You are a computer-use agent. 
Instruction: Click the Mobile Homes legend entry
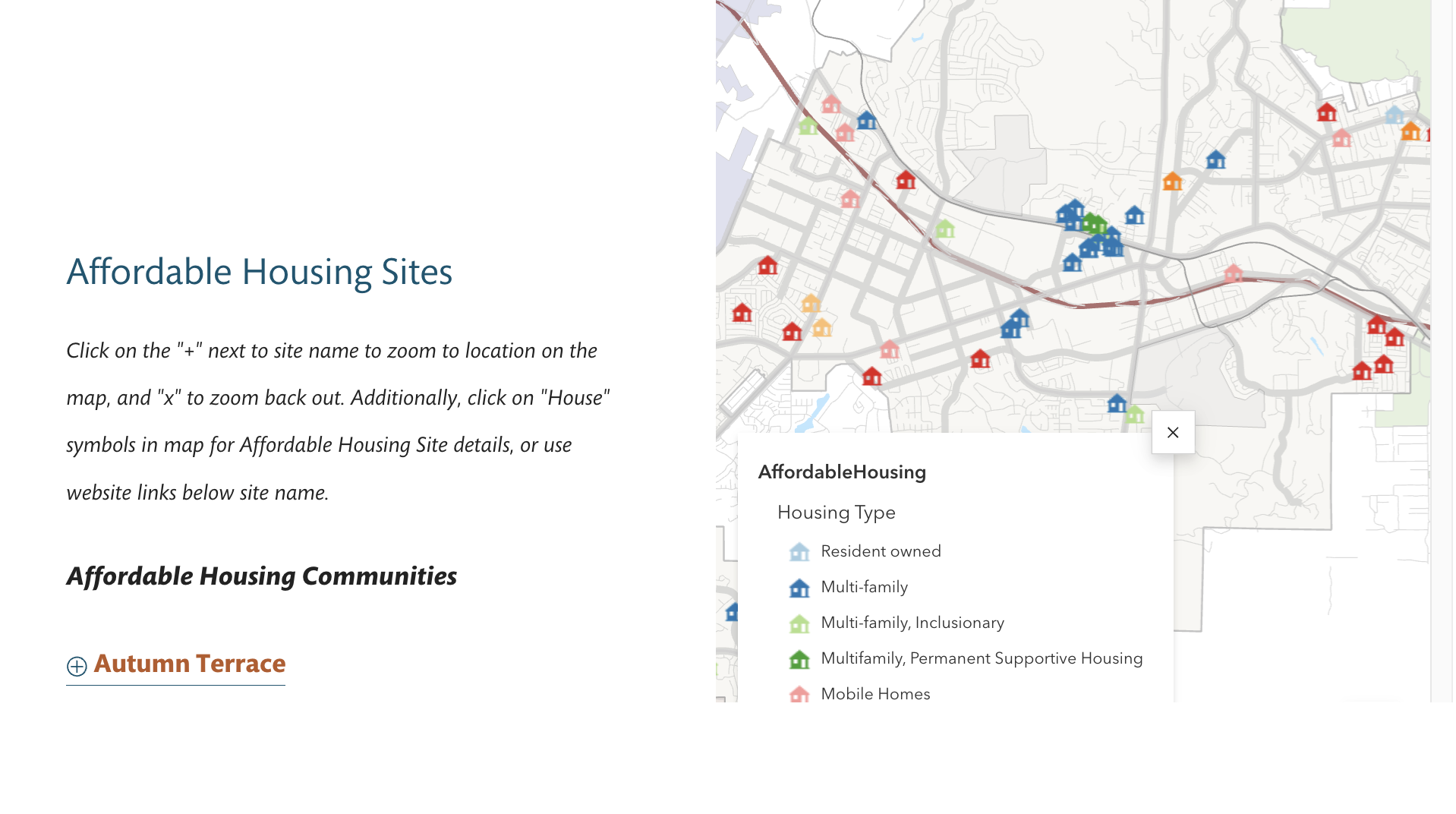tap(875, 693)
